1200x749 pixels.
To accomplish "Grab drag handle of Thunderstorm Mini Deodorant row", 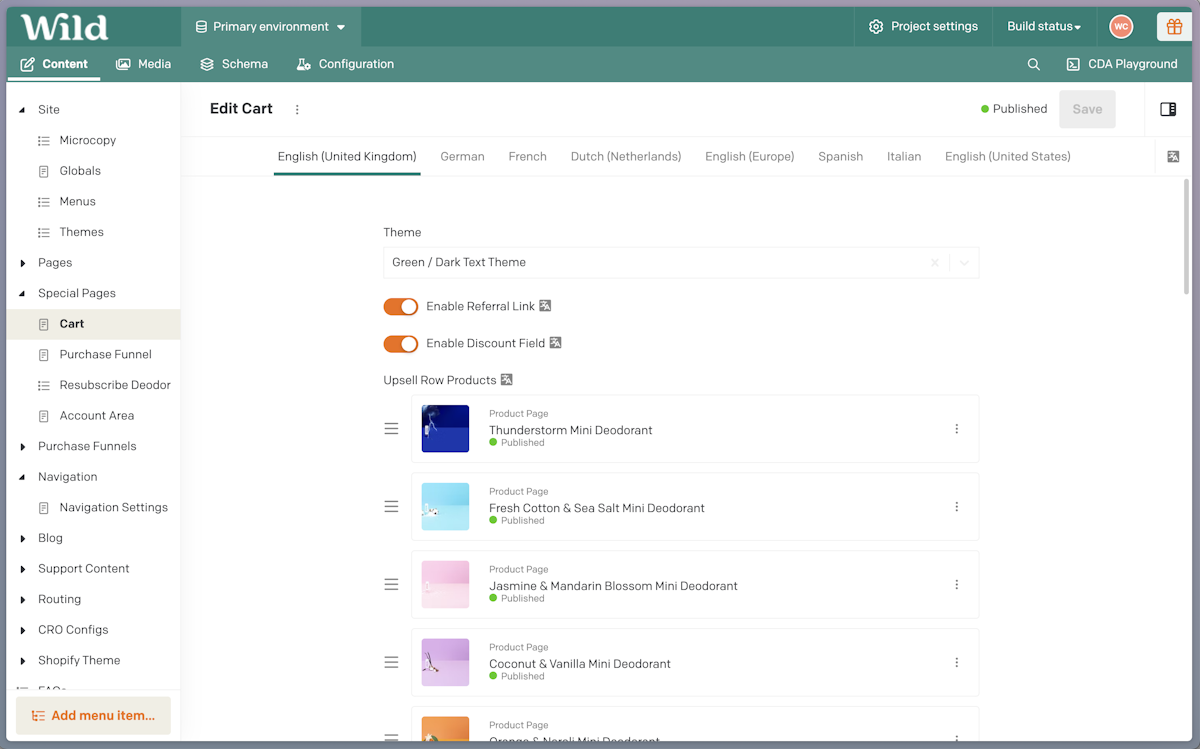I will coord(391,429).
